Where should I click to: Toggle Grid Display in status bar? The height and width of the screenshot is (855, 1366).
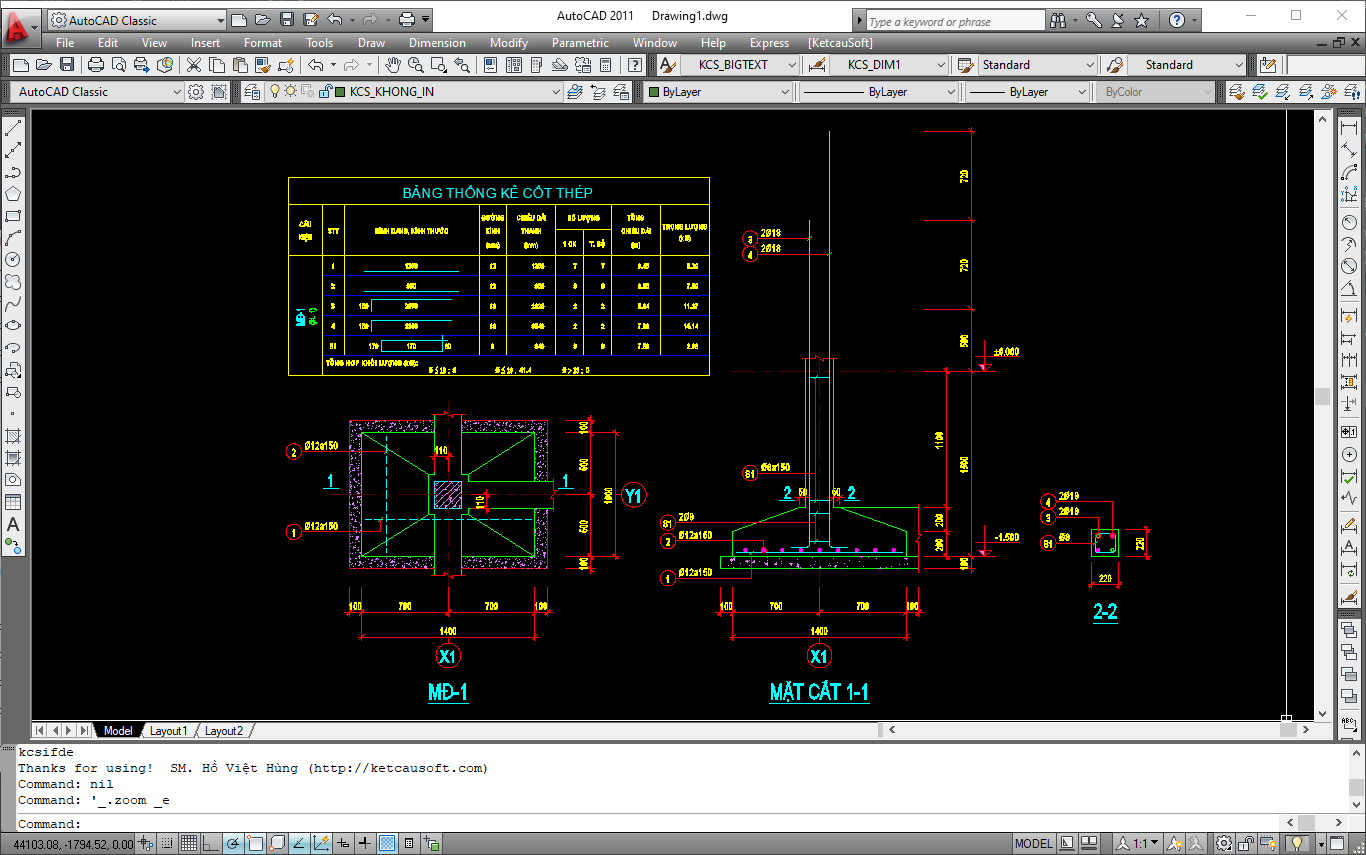[x=189, y=844]
